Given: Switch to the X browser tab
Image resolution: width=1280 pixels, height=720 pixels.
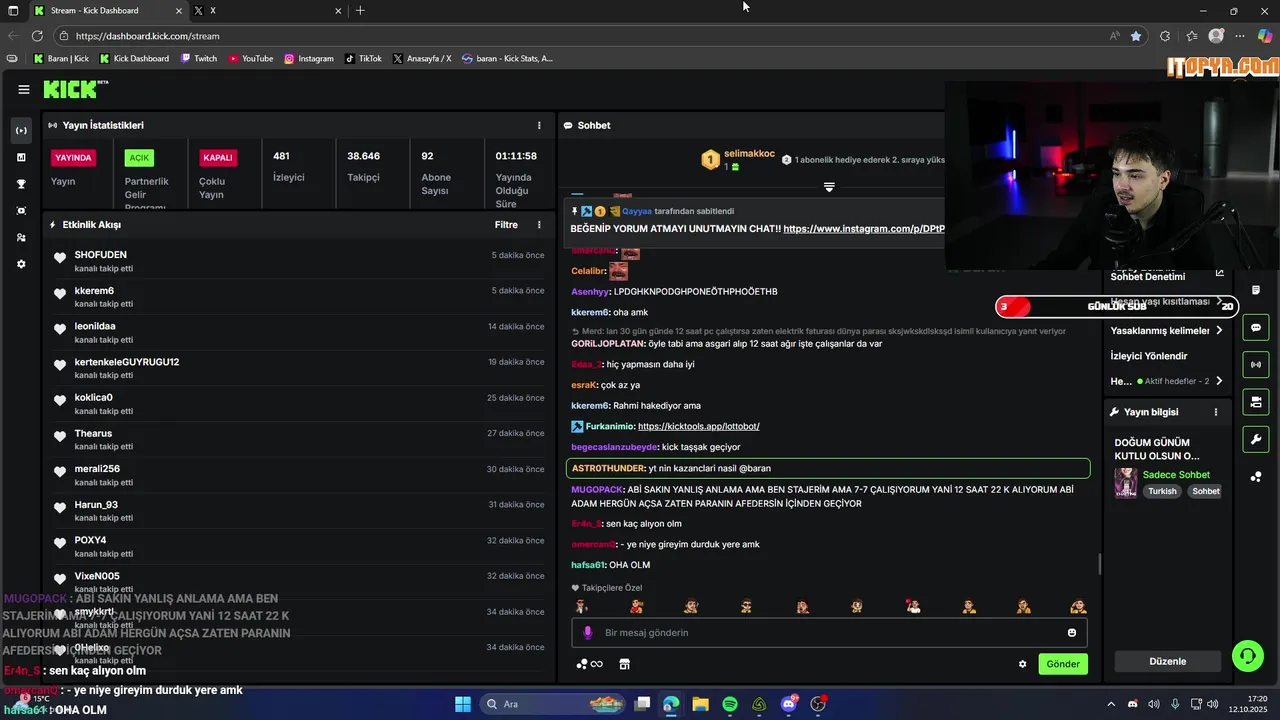Looking at the screenshot, I should tap(268, 11).
